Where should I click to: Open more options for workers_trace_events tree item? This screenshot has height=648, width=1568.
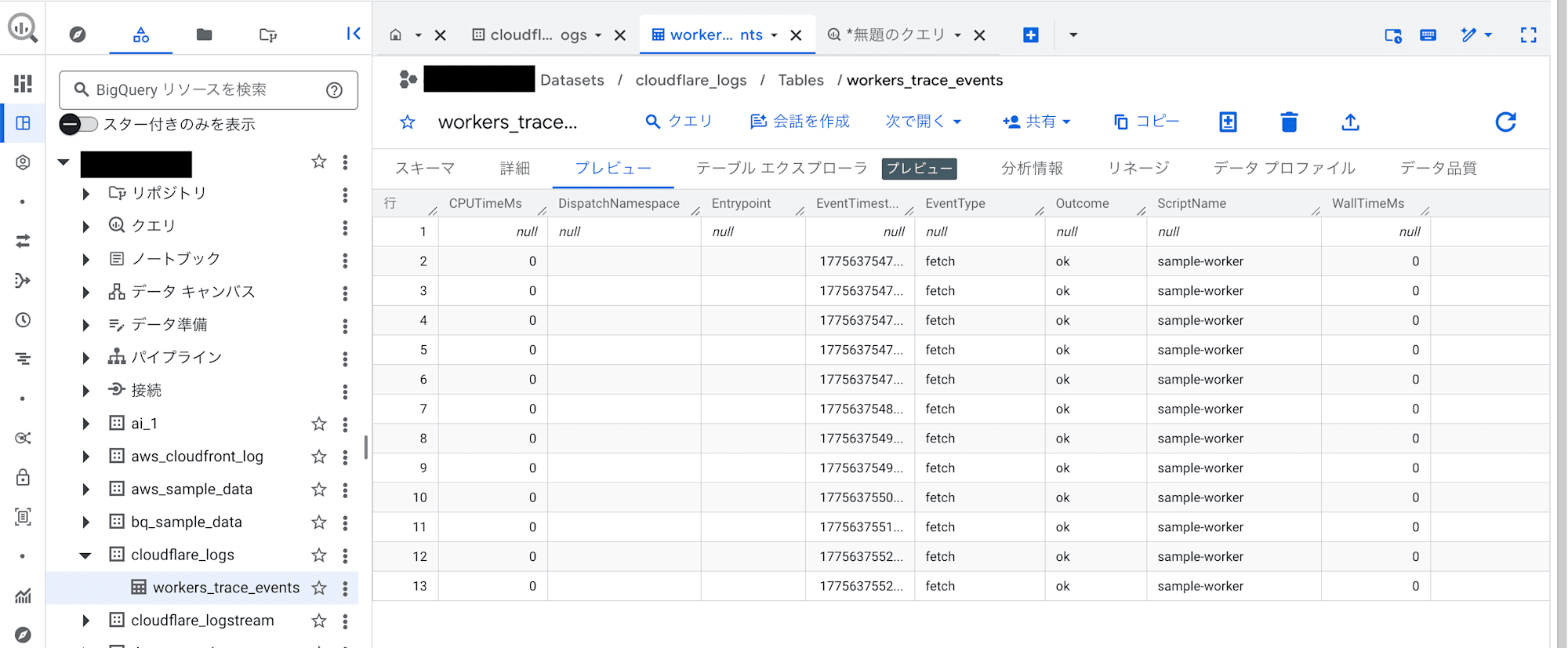pos(345,588)
